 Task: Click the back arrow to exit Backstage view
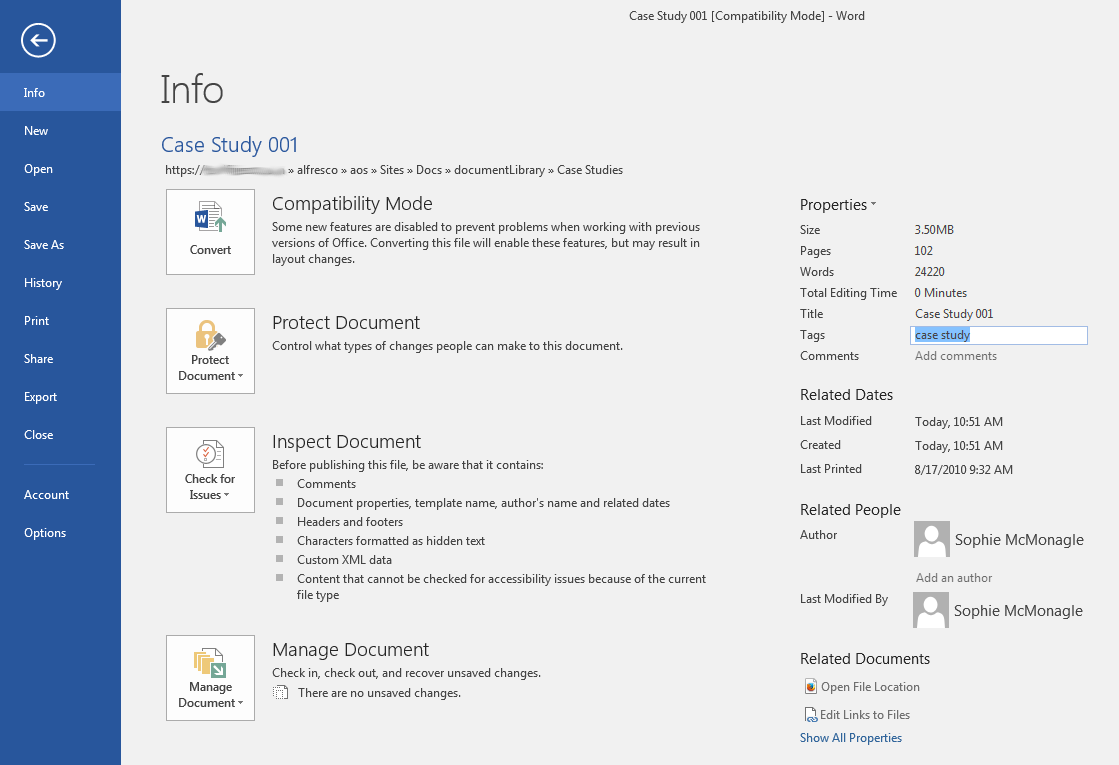[x=37, y=40]
